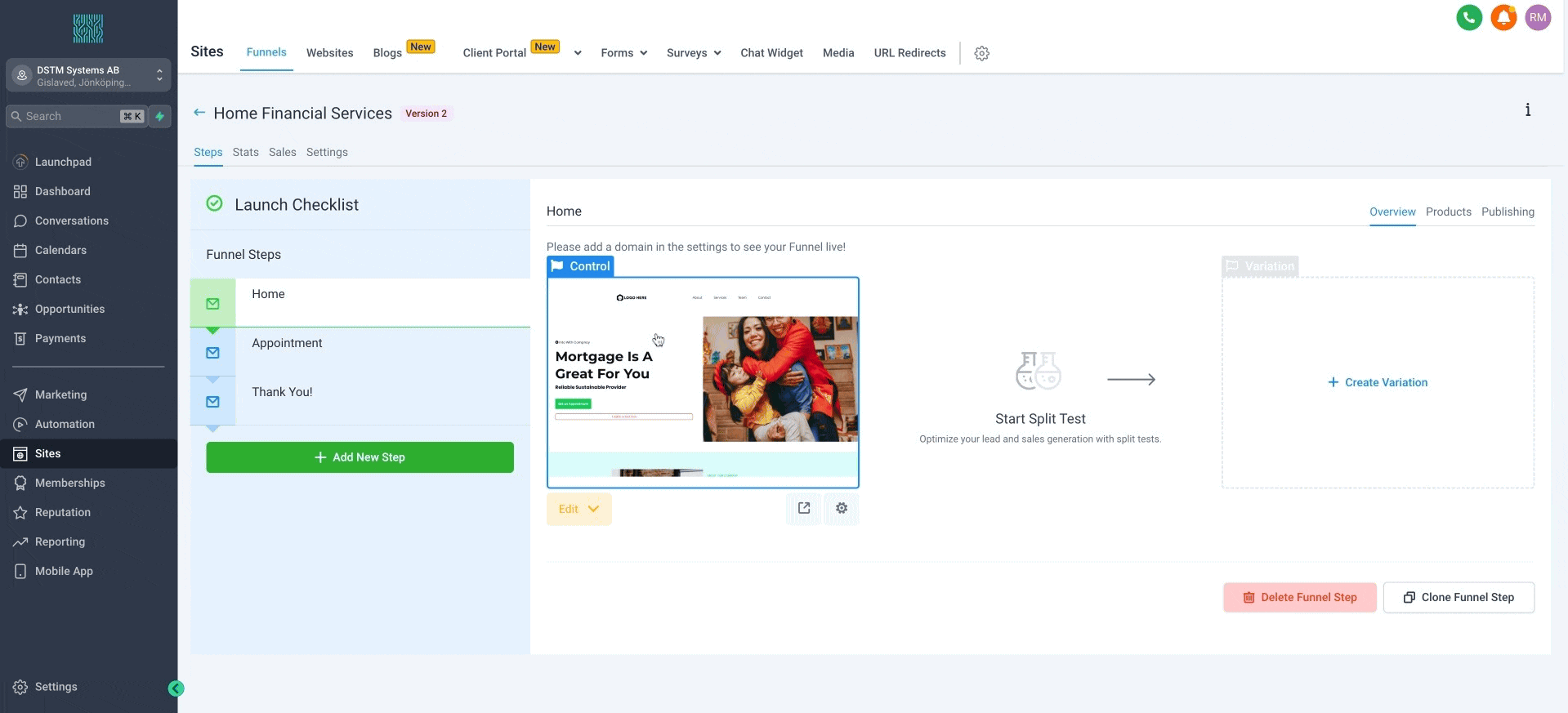1568x713 pixels.
Task: Open the page preview external link icon
Action: pos(804,508)
